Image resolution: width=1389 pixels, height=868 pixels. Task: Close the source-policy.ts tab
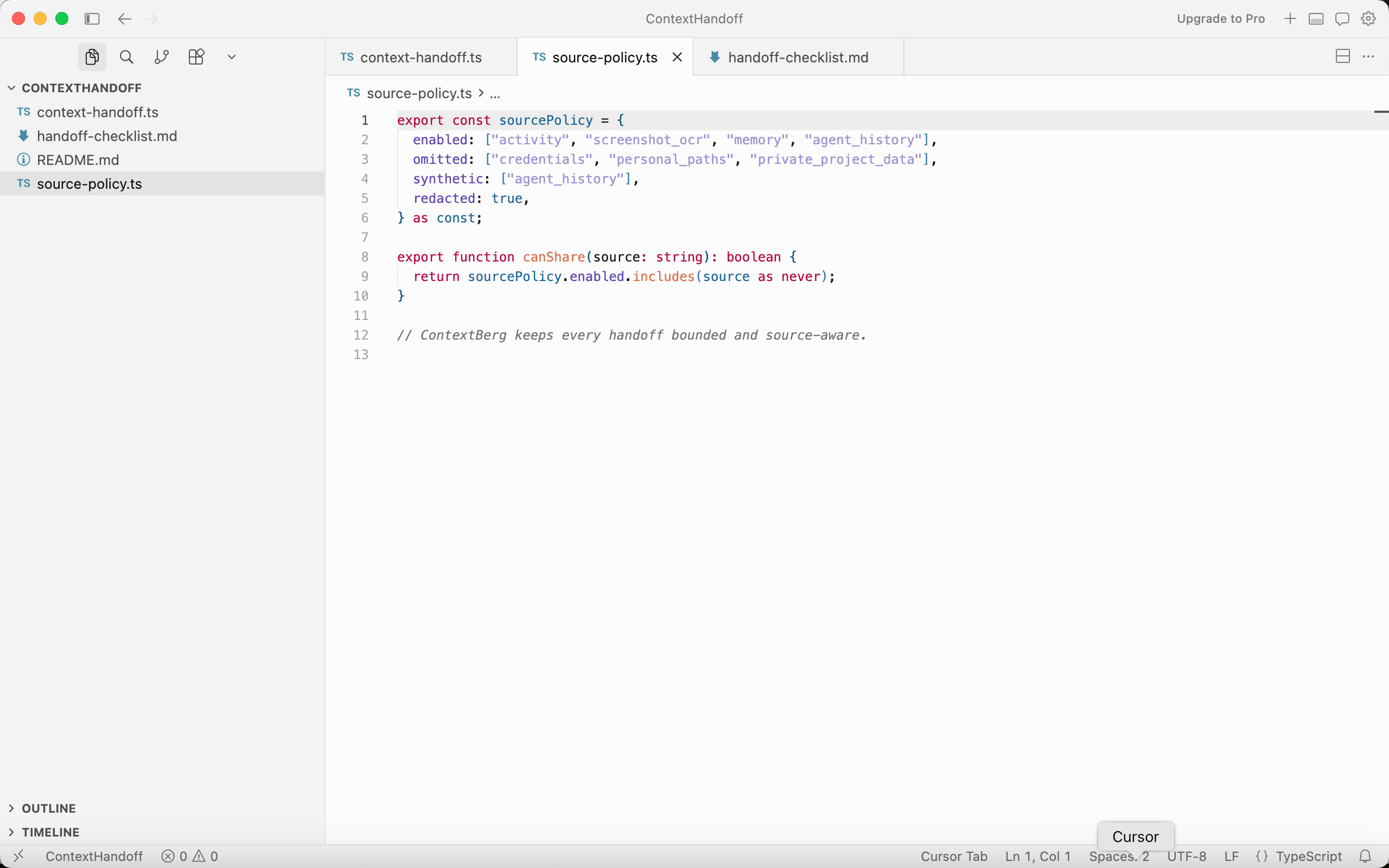pyautogui.click(x=677, y=58)
